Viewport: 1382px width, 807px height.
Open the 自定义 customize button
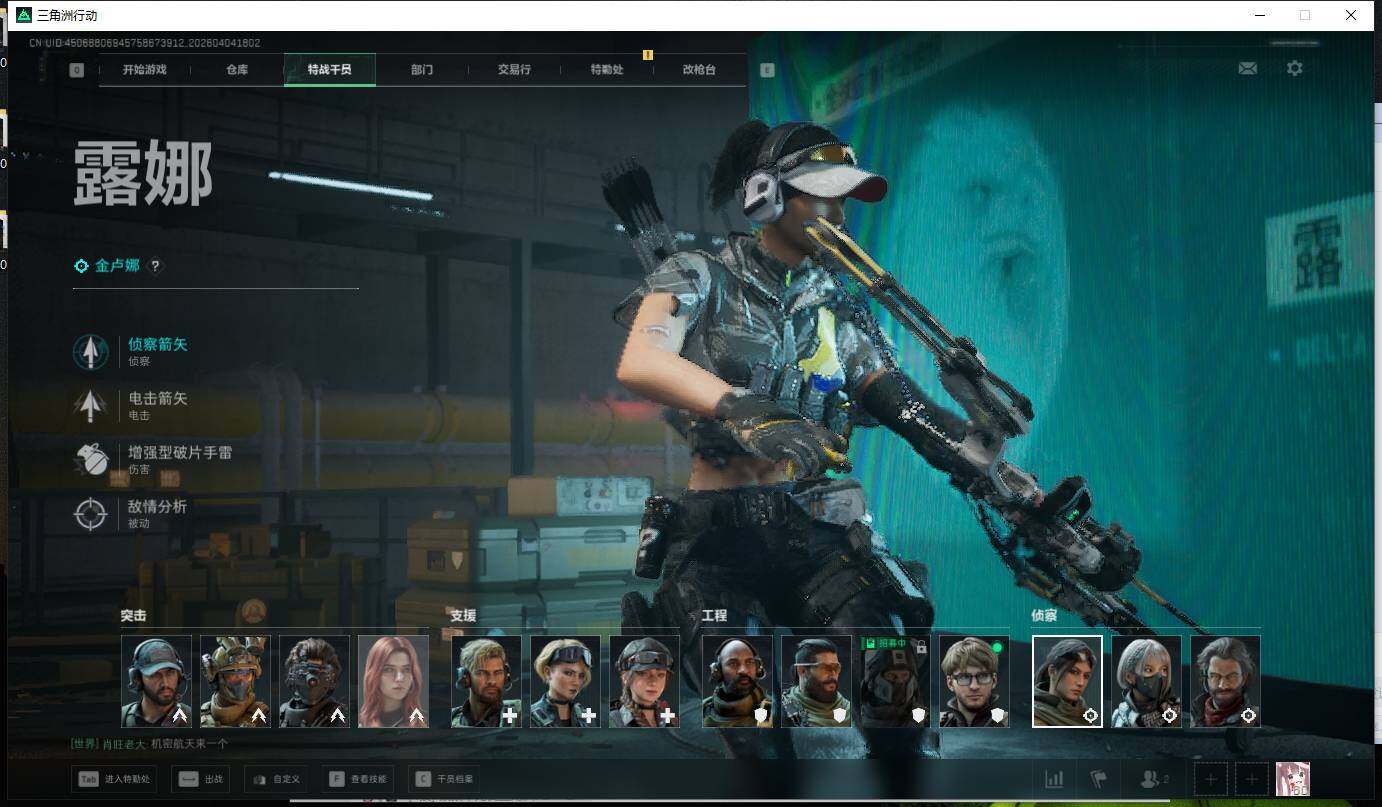click(x=275, y=779)
